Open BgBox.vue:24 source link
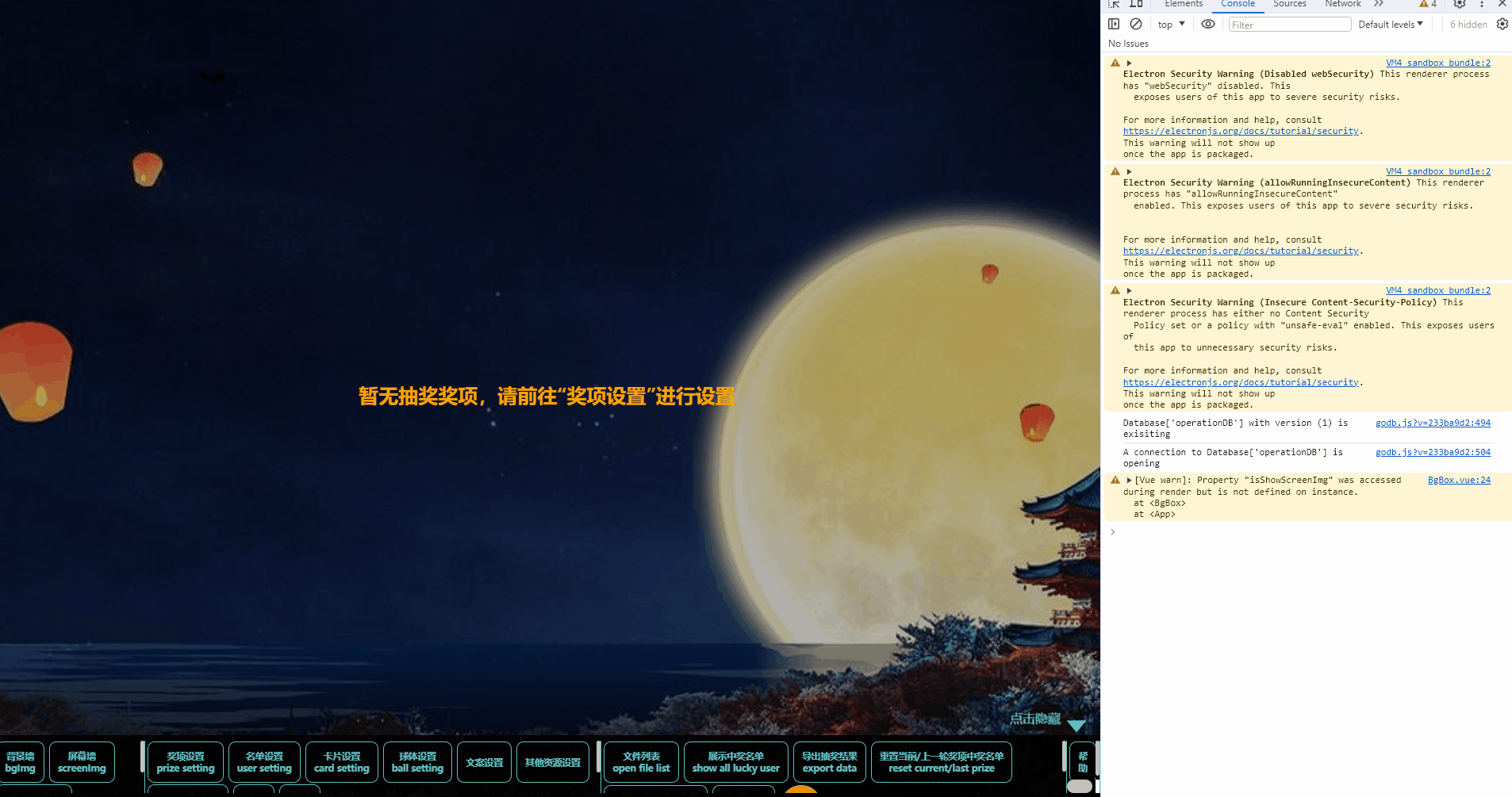 1459,481
